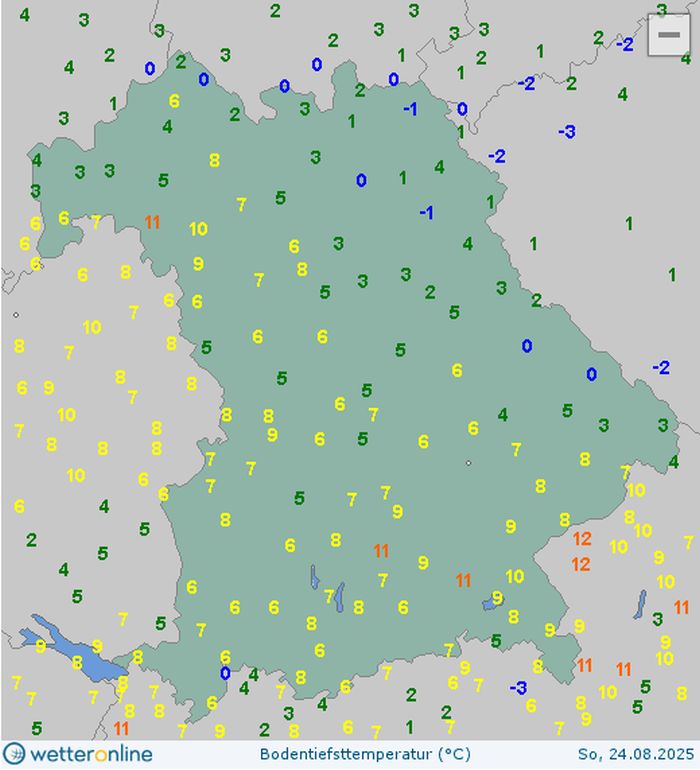This screenshot has height=770, width=700.
Task: Click the leftmost of the two narrow lakes in southern Bavaria
Action: 314,578
